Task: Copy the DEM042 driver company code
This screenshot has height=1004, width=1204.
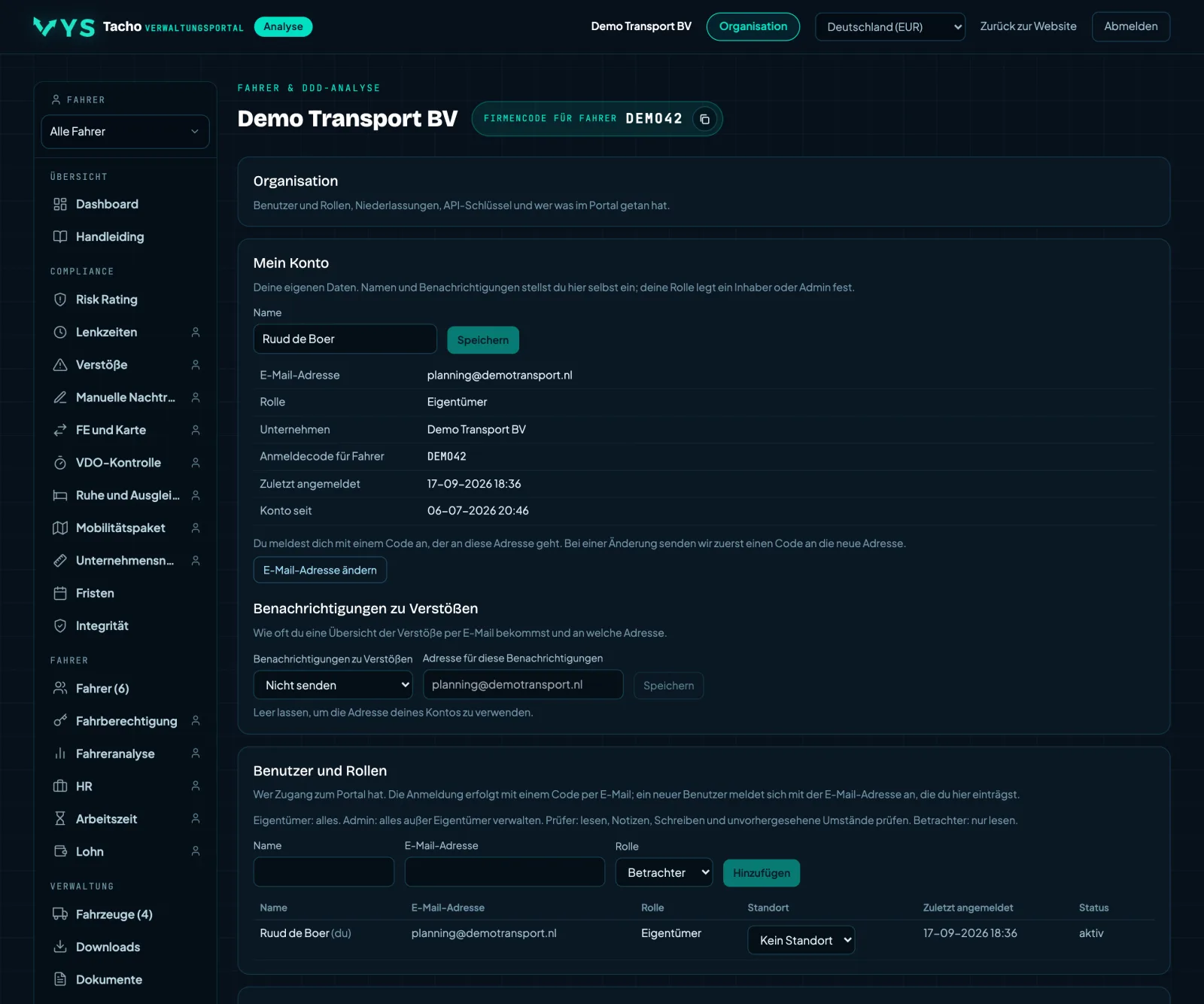Action: tap(704, 119)
